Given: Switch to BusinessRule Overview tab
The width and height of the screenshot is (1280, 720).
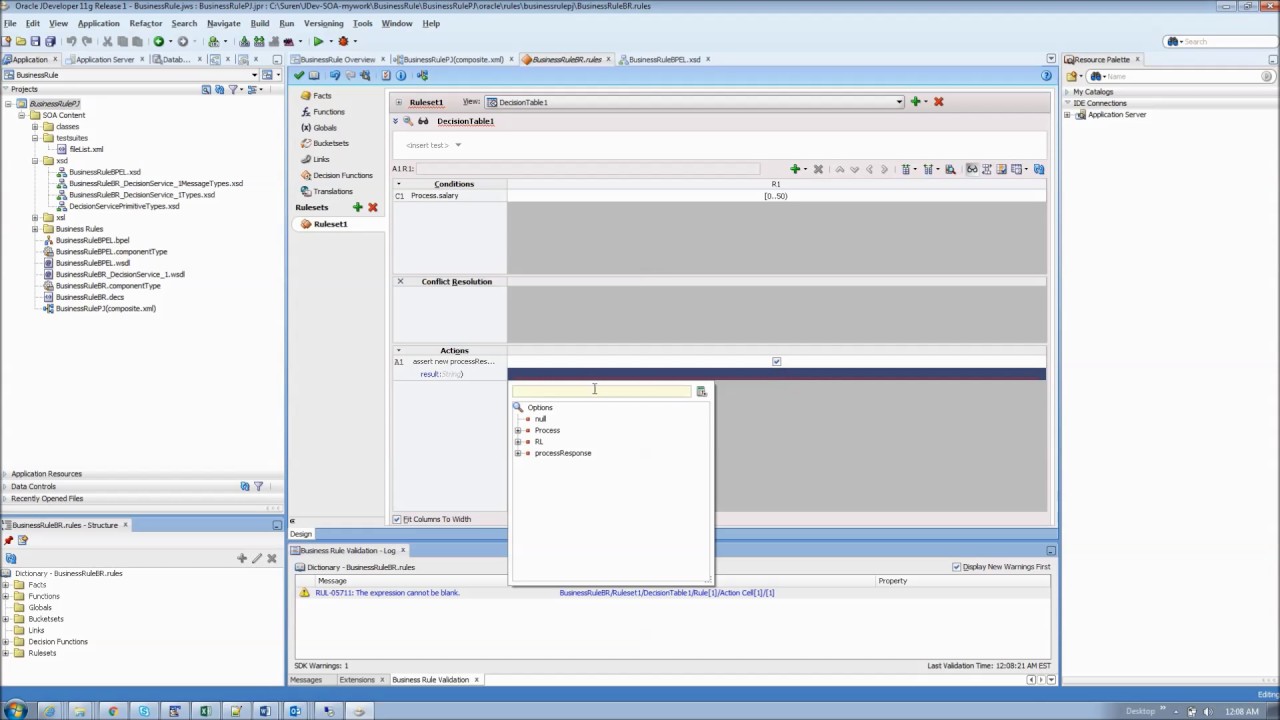Looking at the screenshot, I should (337, 59).
